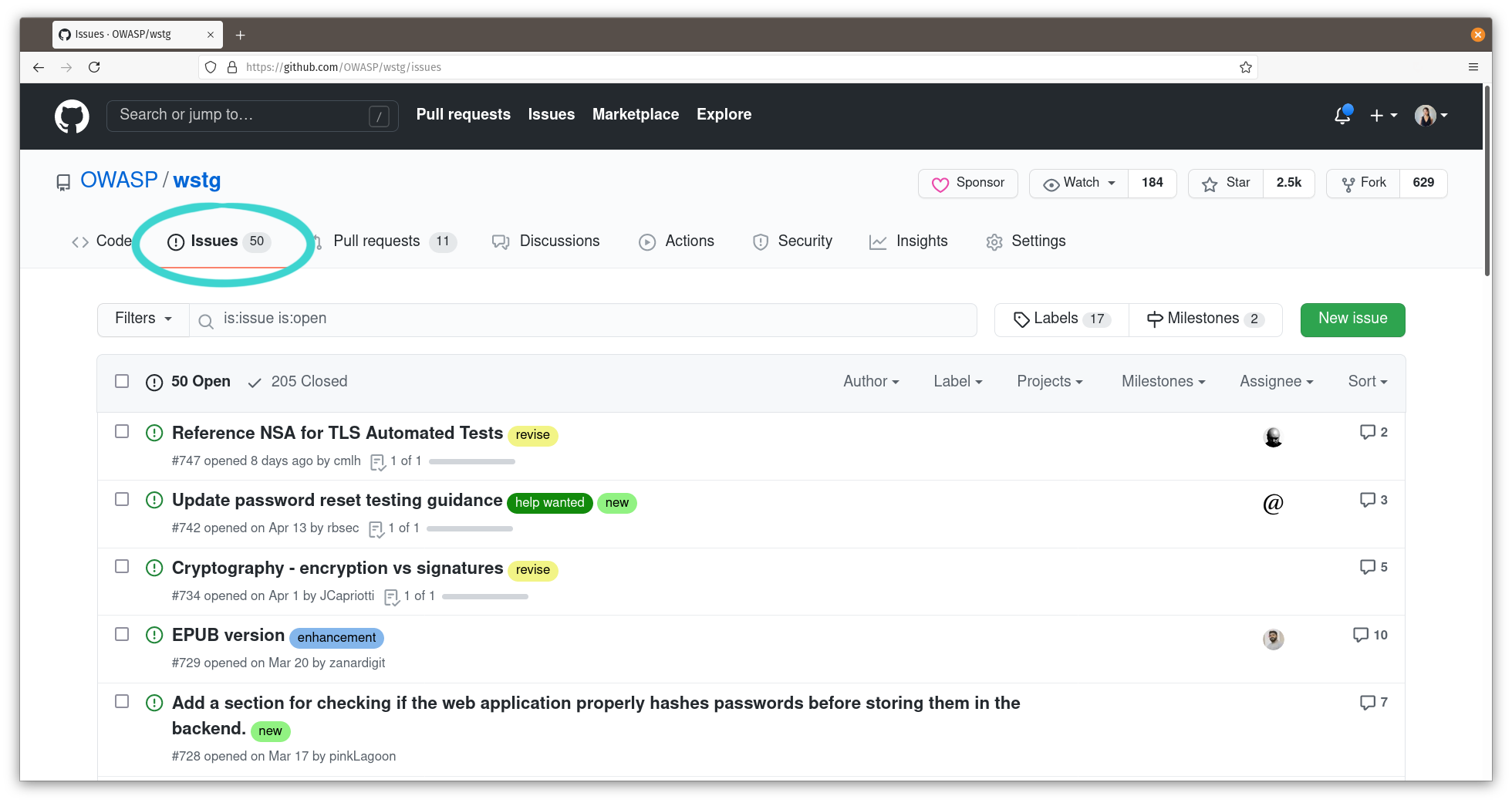1512x803 pixels.
Task: Open the GitHub home logo
Action: coord(72,116)
